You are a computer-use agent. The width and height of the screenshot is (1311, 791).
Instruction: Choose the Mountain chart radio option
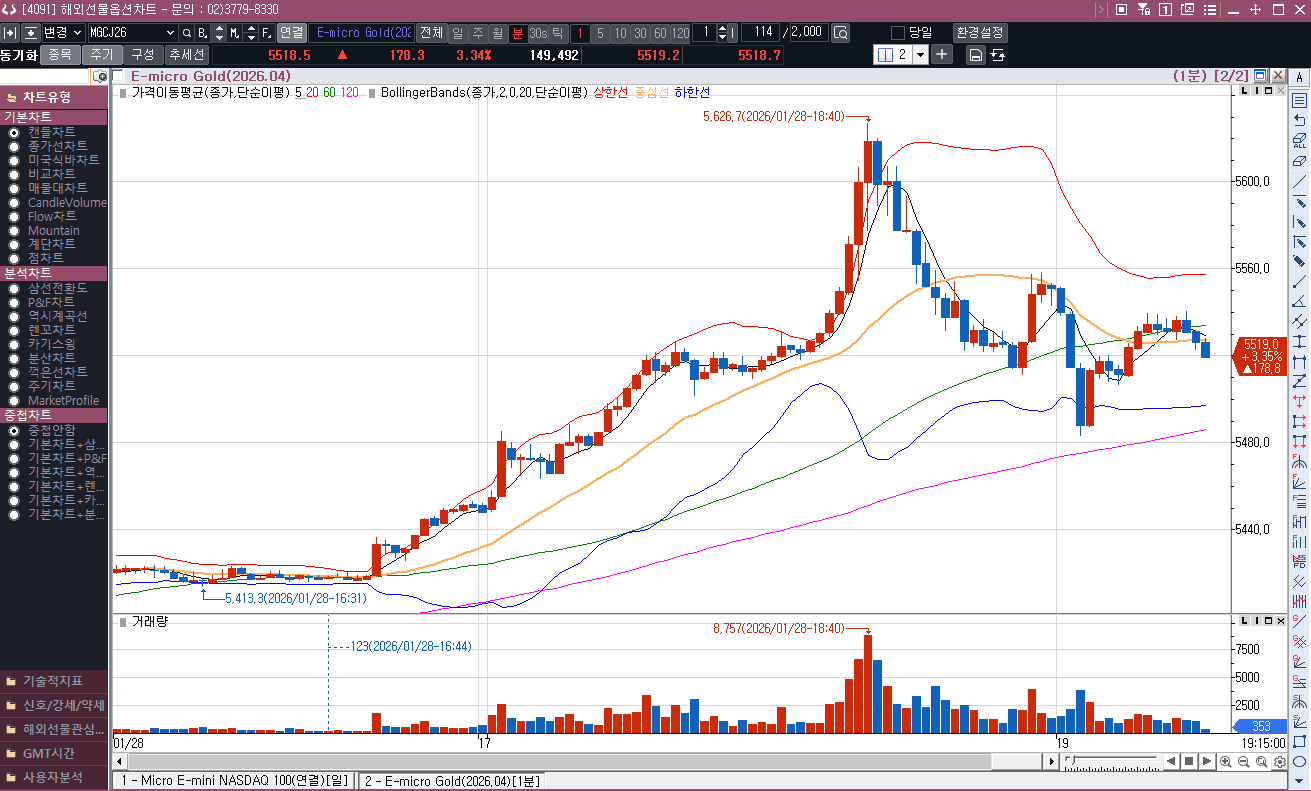14,230
